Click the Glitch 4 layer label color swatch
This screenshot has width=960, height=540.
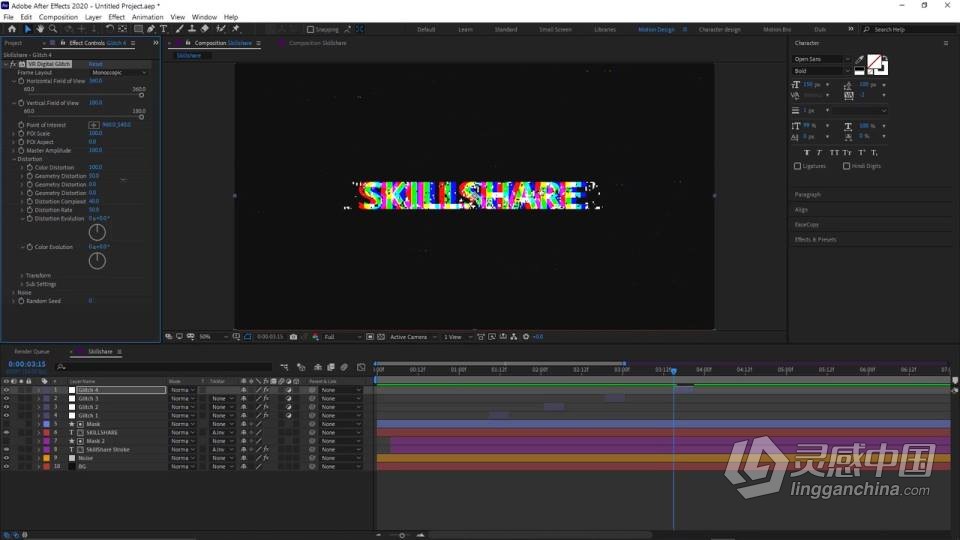(x=46, y=390)
